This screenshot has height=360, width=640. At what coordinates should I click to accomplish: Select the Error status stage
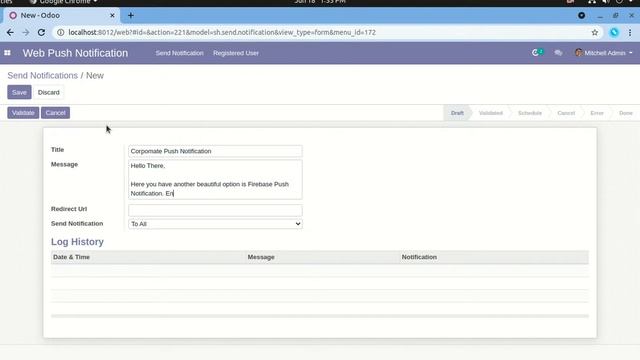coord(597,113)
